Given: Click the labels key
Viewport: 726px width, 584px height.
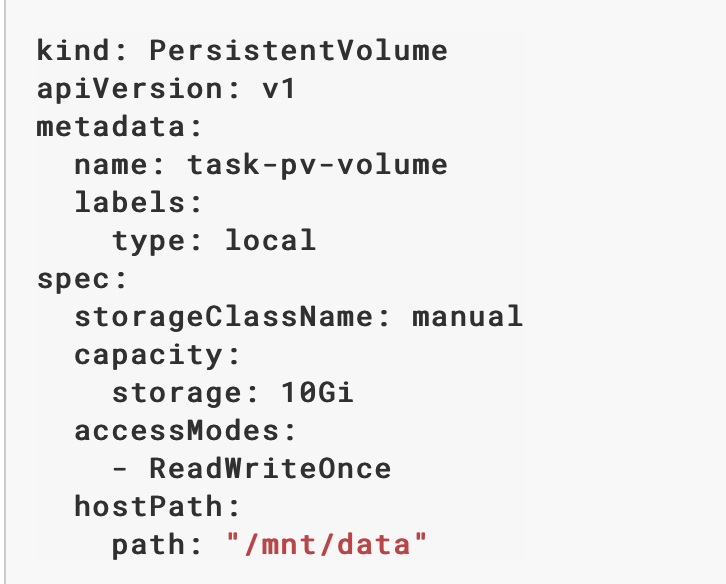Looking at the screenshot, I should click(x=130, y=202).
